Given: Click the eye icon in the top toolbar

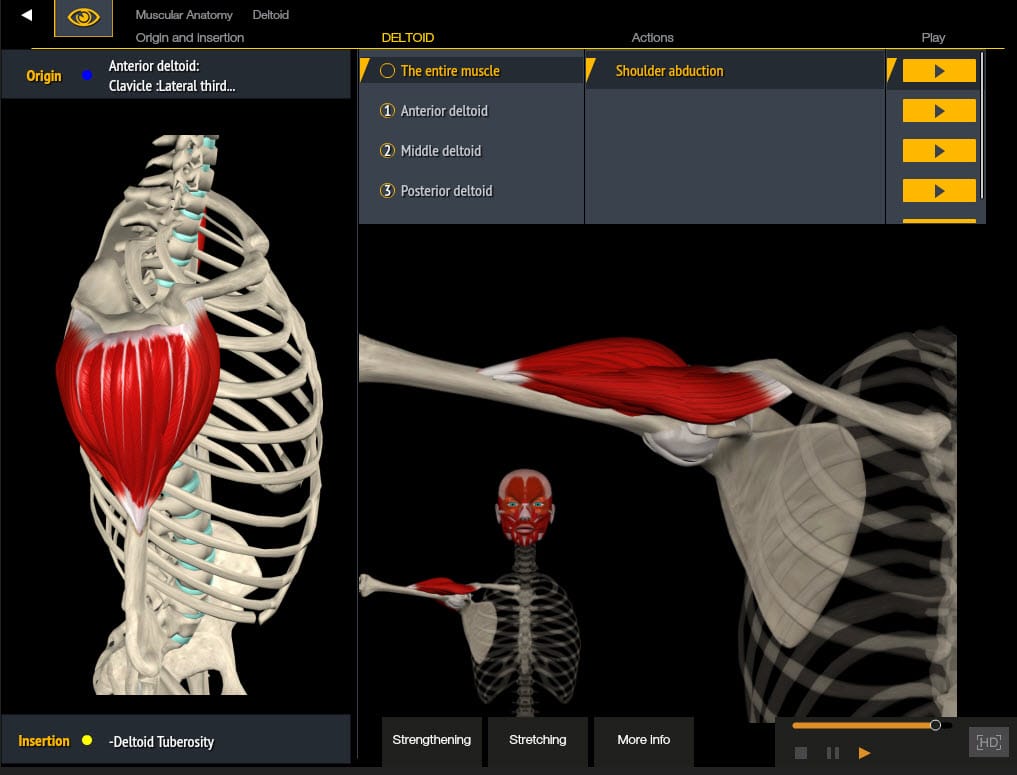Looking at the screenshot, I should point(83,17).
